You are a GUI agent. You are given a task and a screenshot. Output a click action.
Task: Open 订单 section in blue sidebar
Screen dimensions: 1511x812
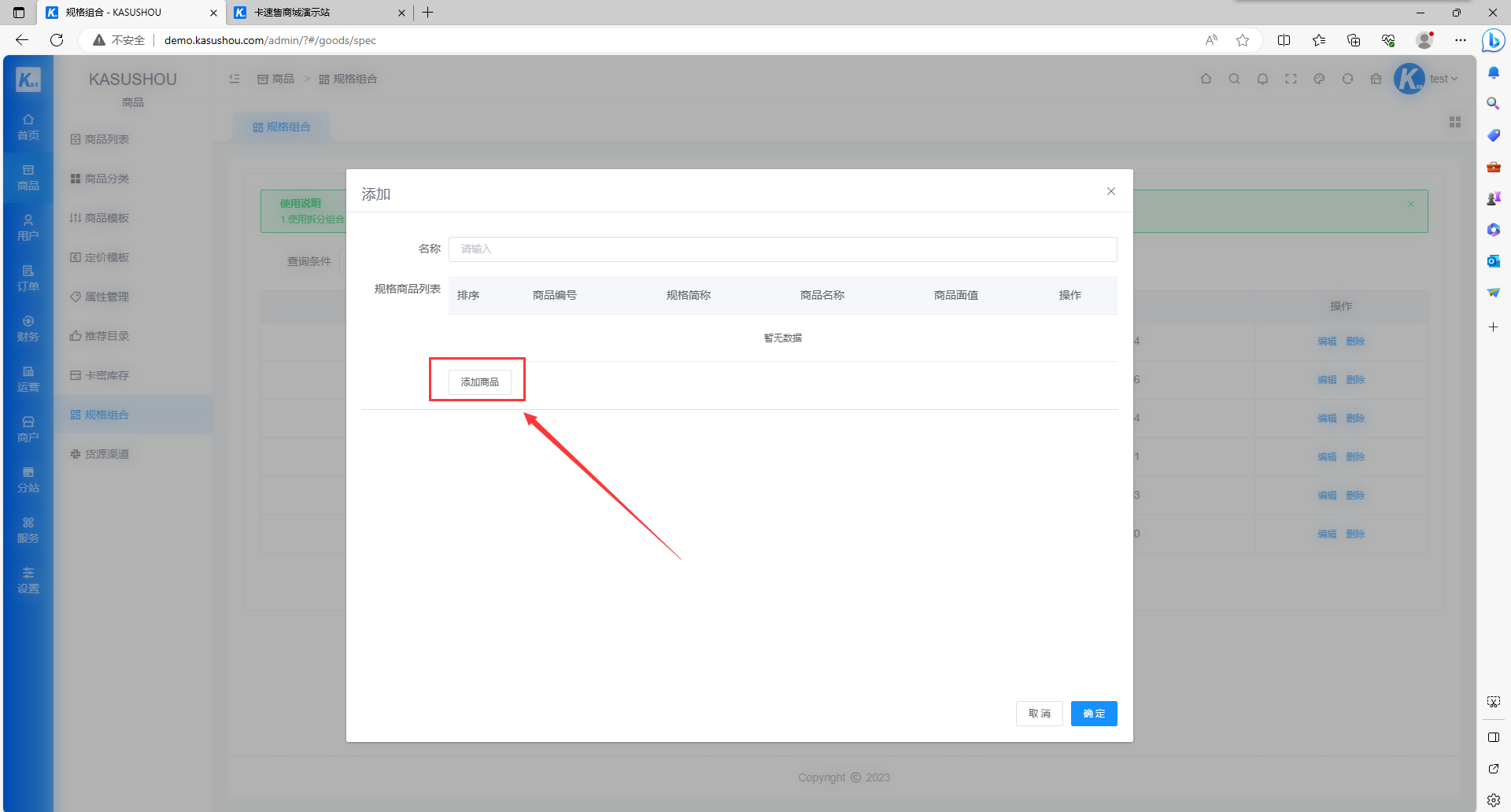tap(28, 279)
